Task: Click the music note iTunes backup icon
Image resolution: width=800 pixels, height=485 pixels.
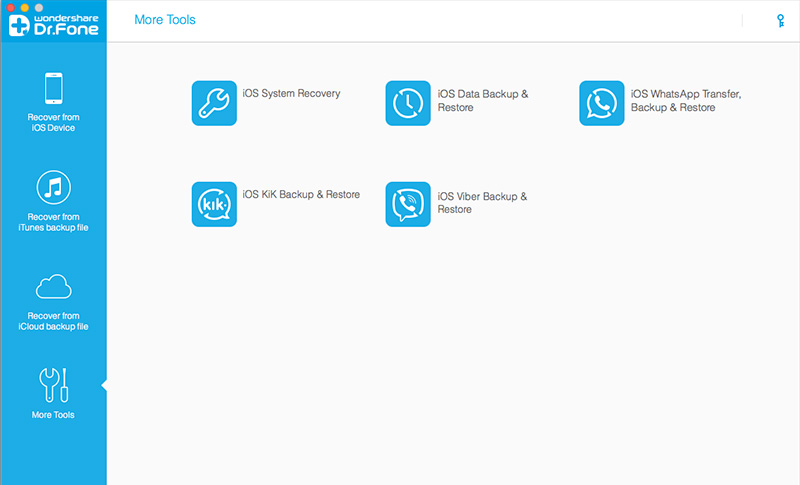Action: click(54, 187)
